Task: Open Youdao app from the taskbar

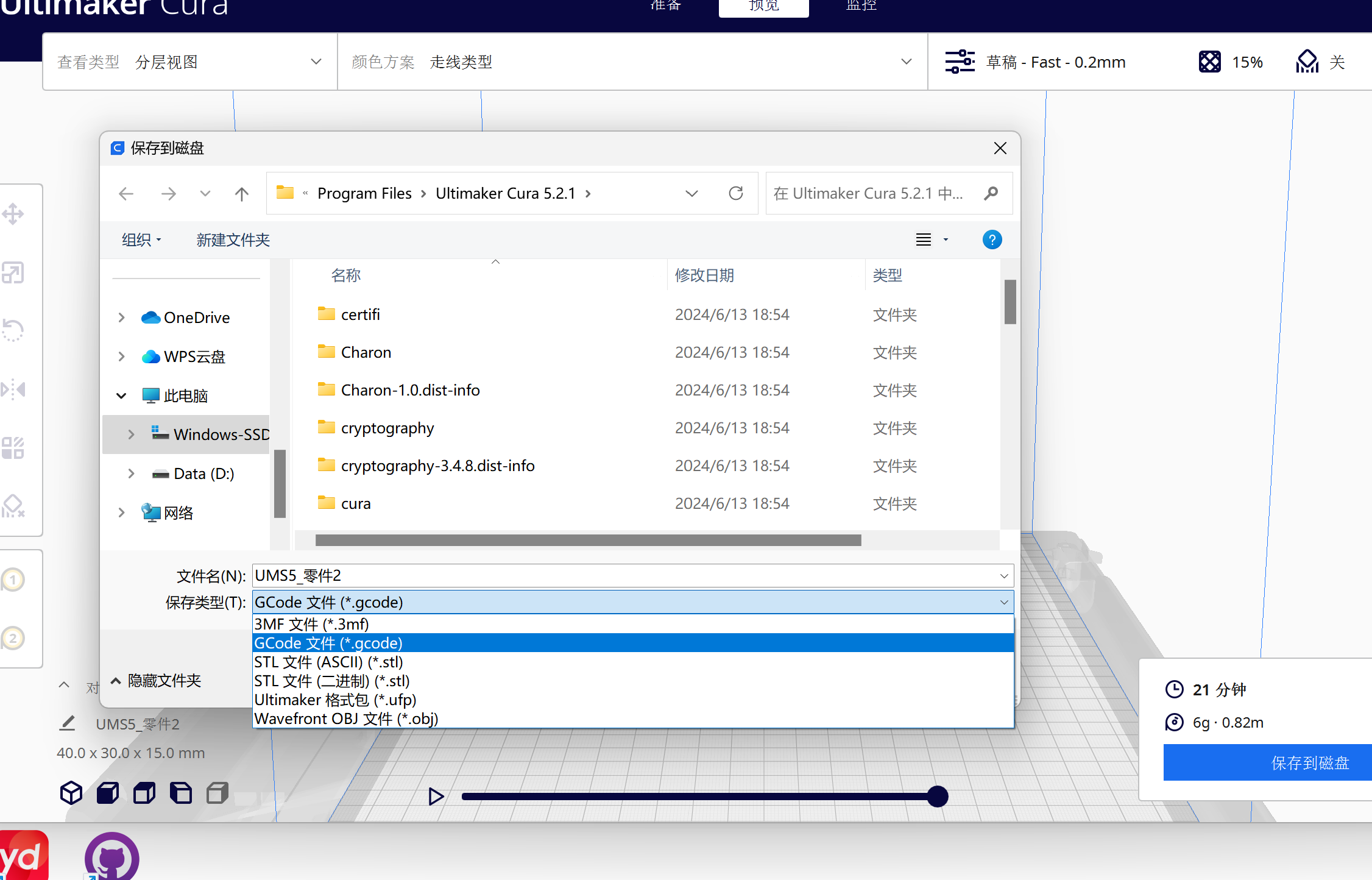Action: click(24, 856)
